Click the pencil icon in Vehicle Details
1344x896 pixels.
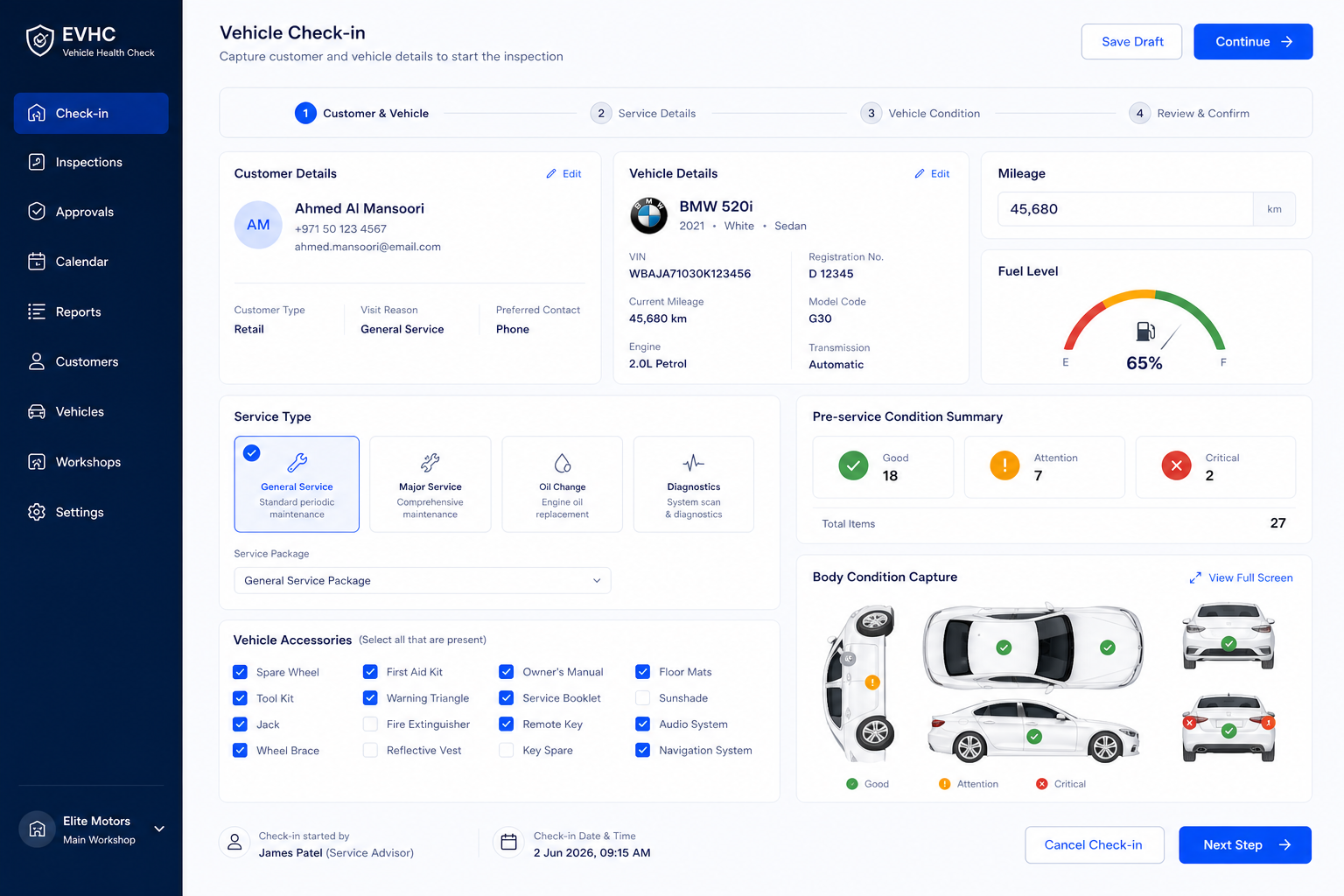click(920, 174)
